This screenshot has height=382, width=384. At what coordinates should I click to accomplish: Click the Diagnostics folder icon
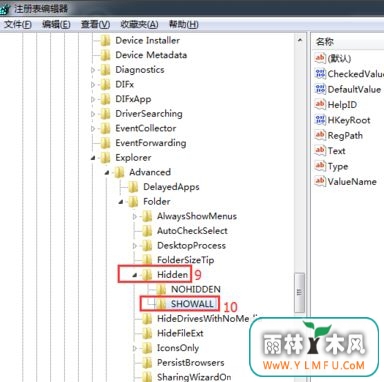[106, 70]
